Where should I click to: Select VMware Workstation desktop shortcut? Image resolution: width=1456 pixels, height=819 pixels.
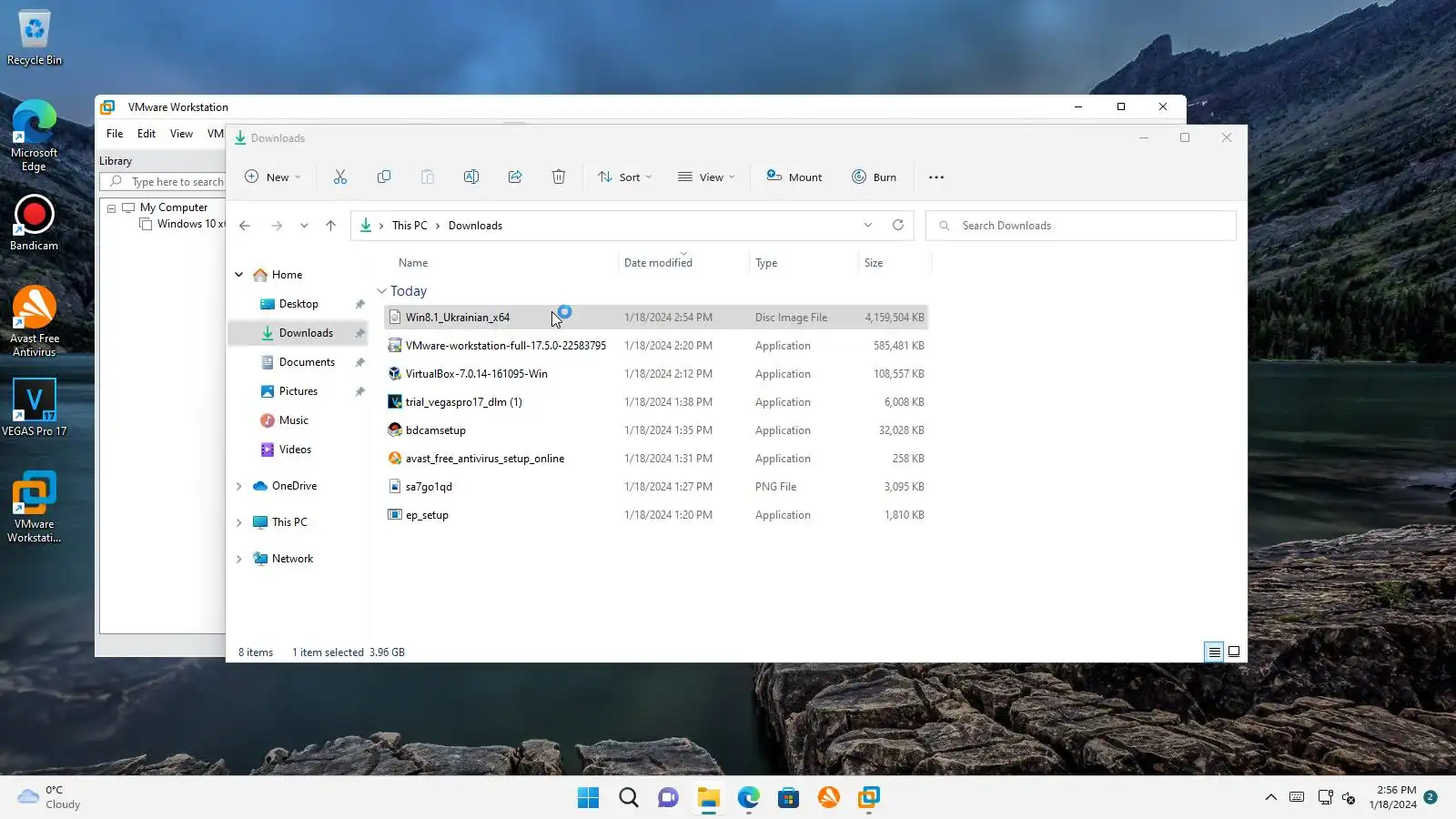(35, 507)
